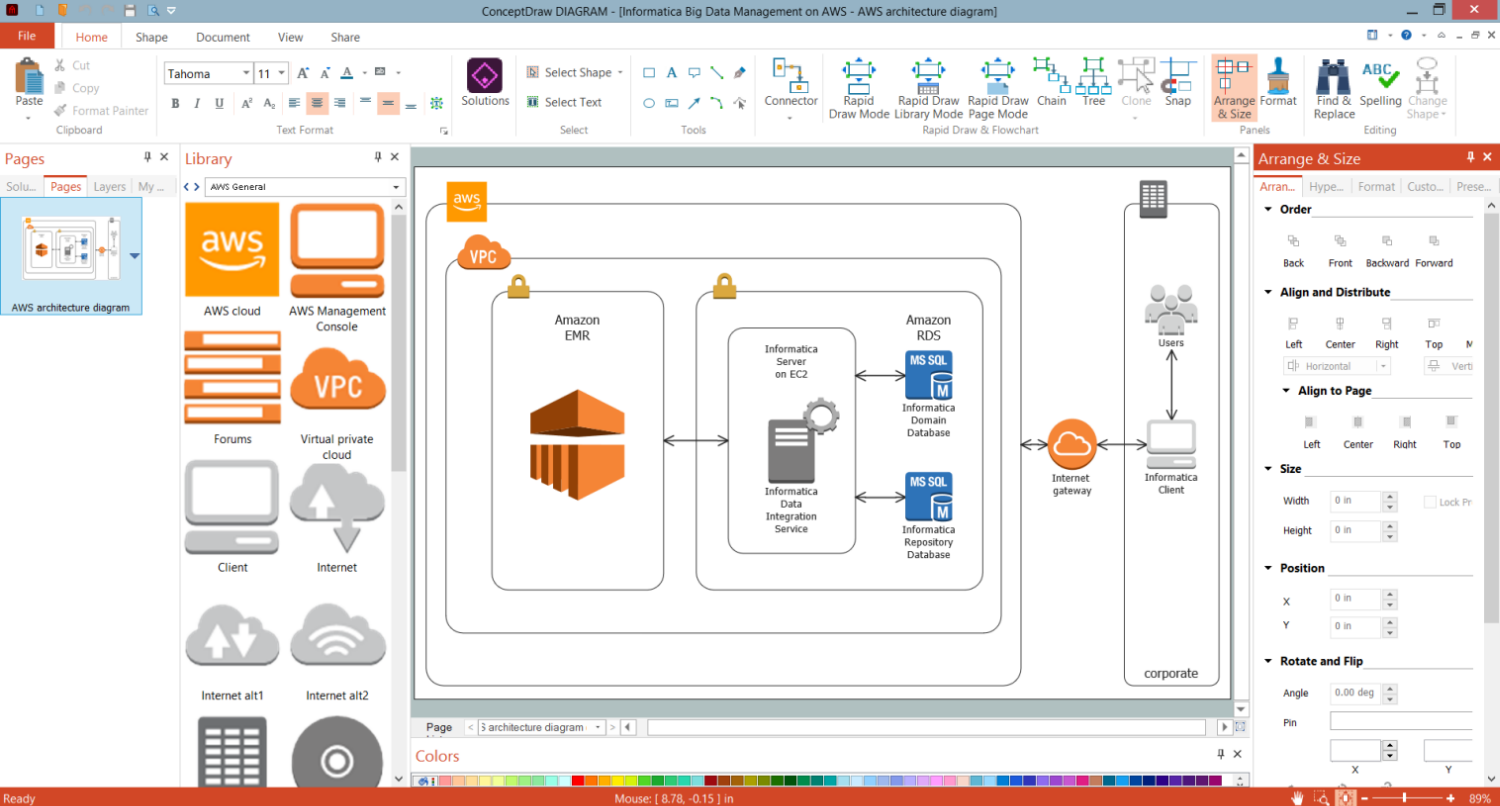
Task: Open the AWS General library dropdown
Action: click(397, 187)
